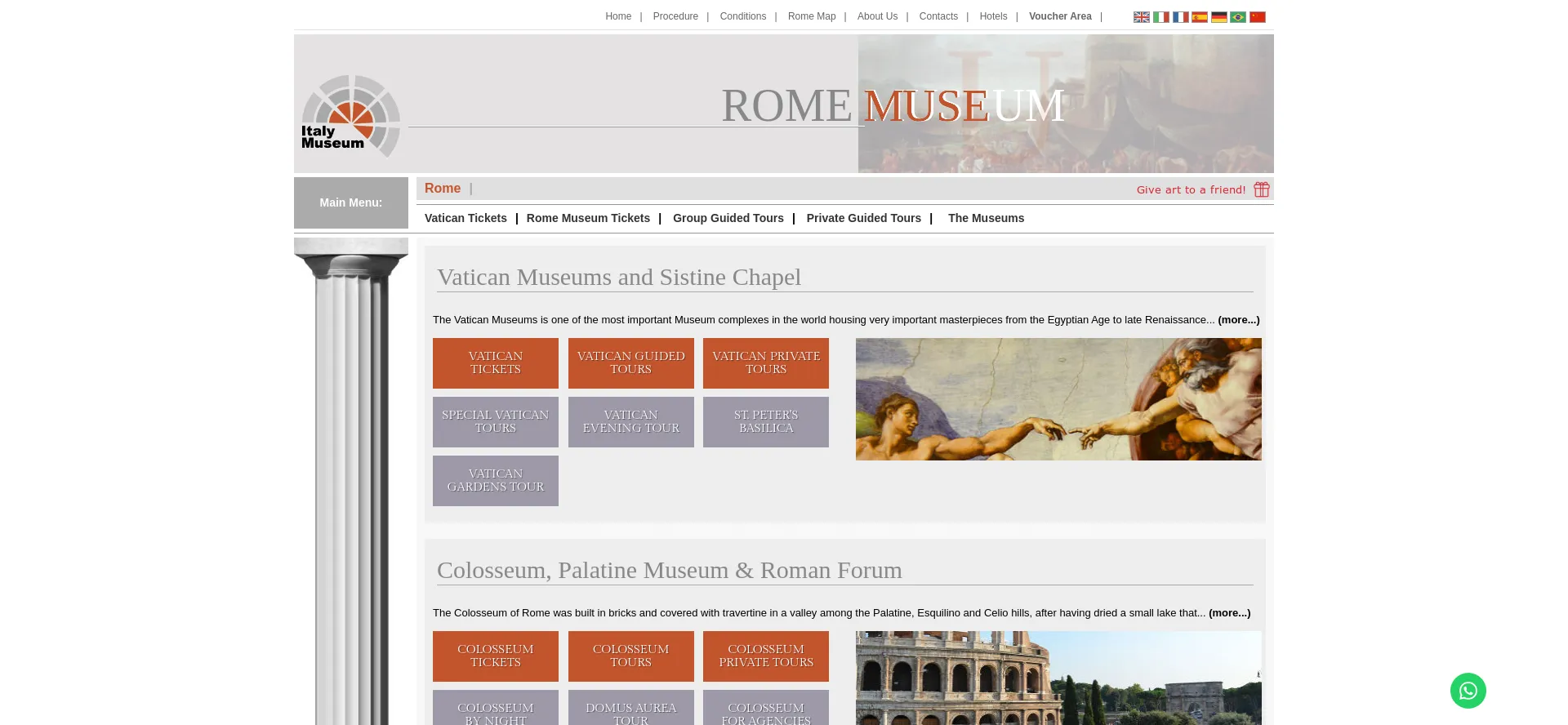Open Home in top navigation
Screen dimensions: 1568x725
pos(618,16)
